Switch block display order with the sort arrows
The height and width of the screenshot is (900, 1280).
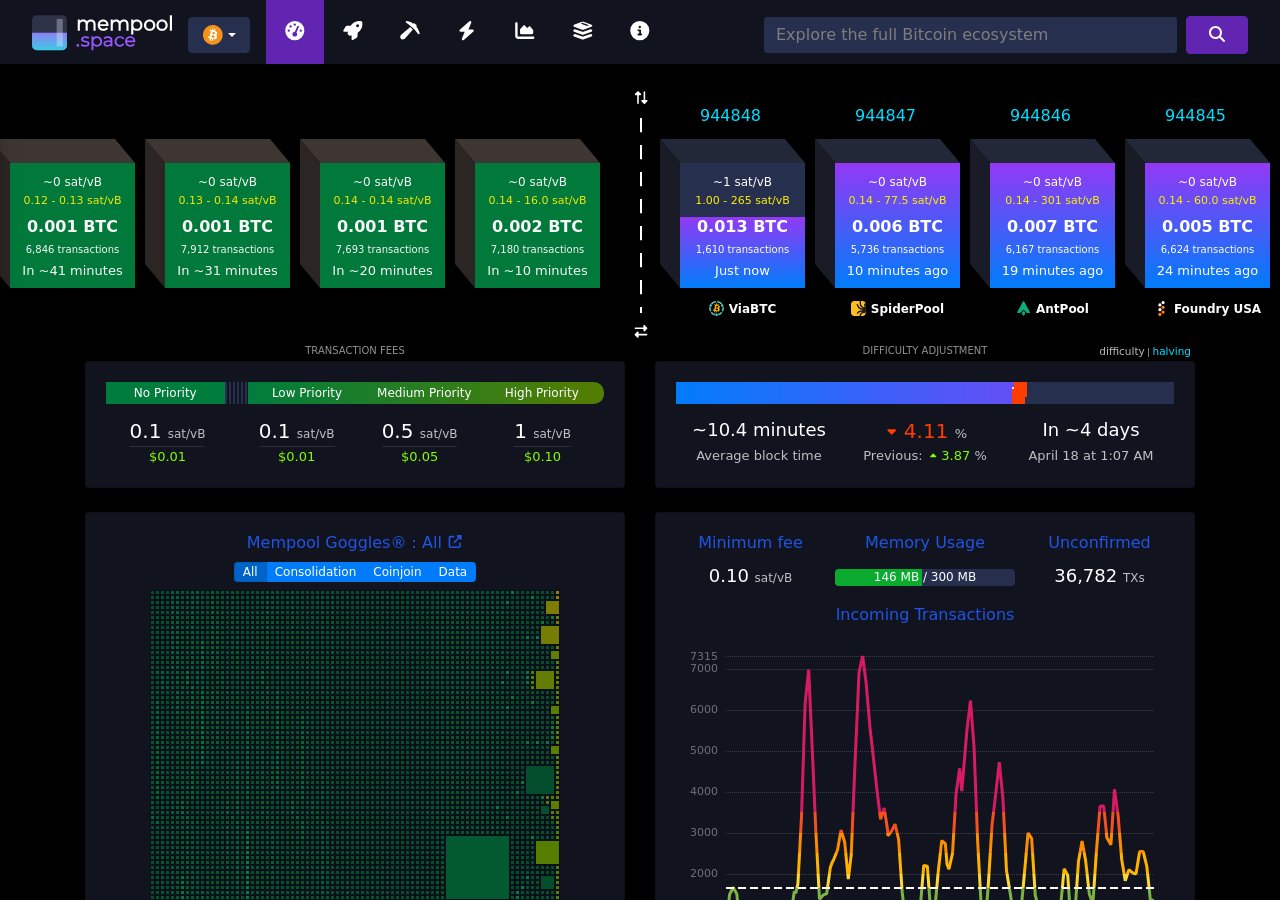pos(641,98)
